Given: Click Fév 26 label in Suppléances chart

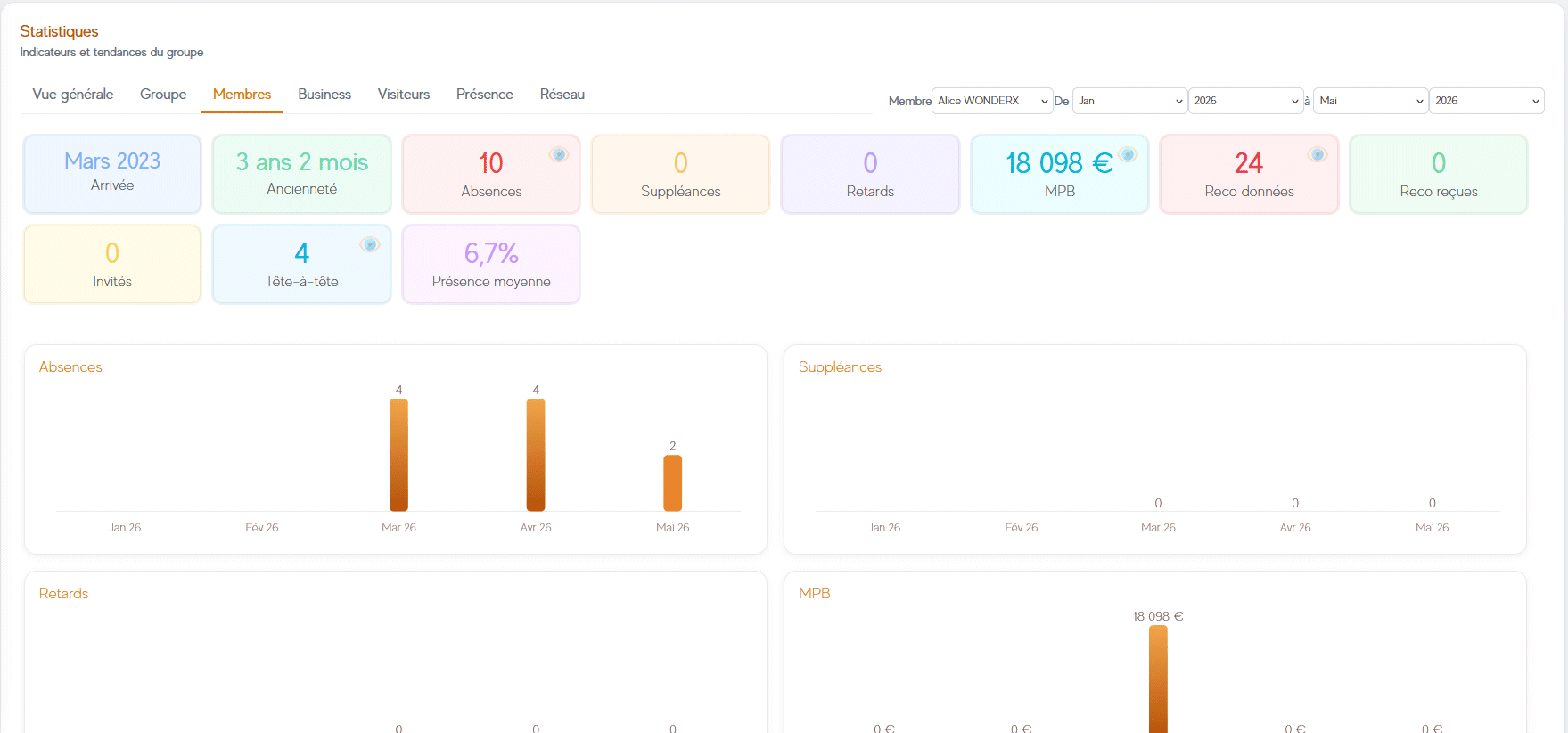Looking at the screenshot, I should 1022,528.
